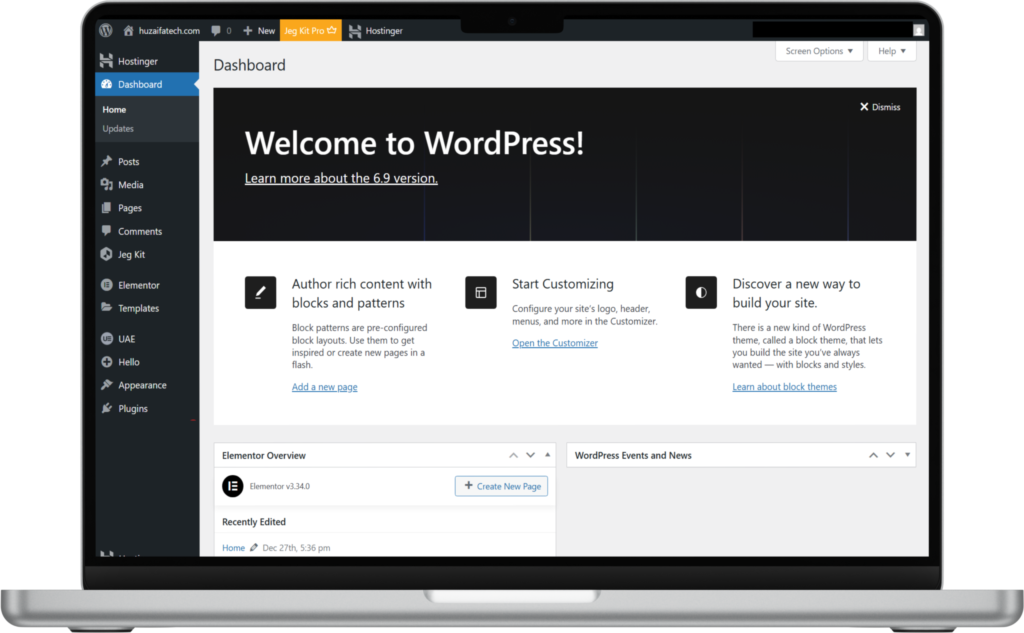Click the Elementor v3.34.0 version text
The width and height of the screenshot is (1024, 633).
coord(280,486)
